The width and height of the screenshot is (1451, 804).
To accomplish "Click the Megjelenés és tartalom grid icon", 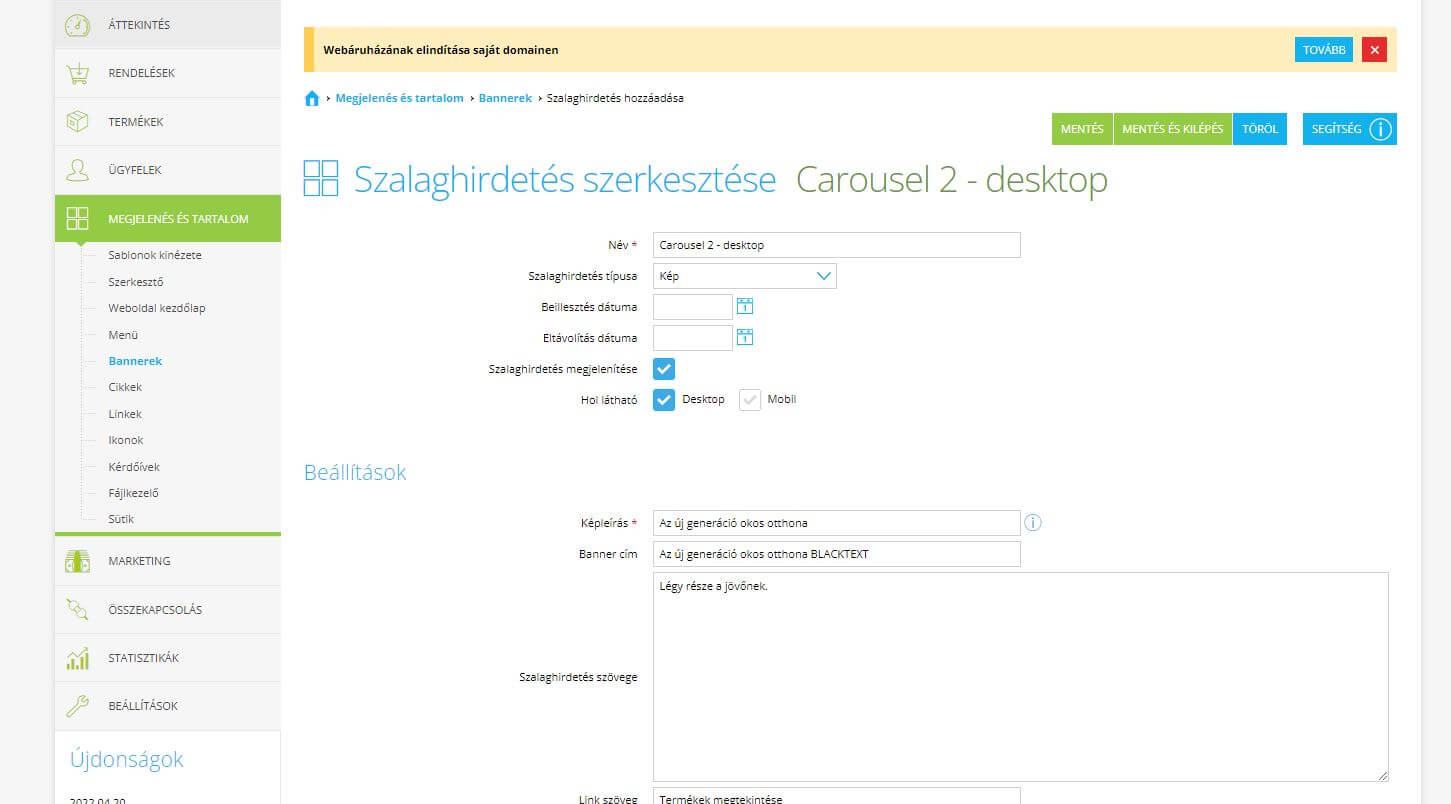I will point(77,219).
